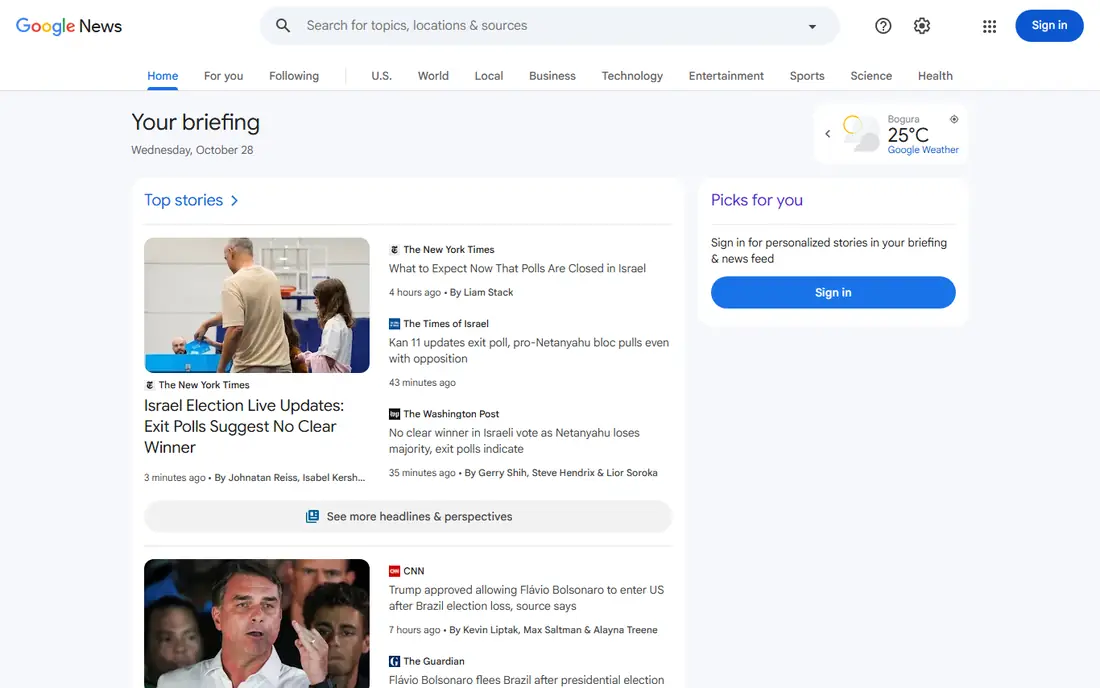
Task: Click The Times of Israel source name
Action: pos(446,323)
